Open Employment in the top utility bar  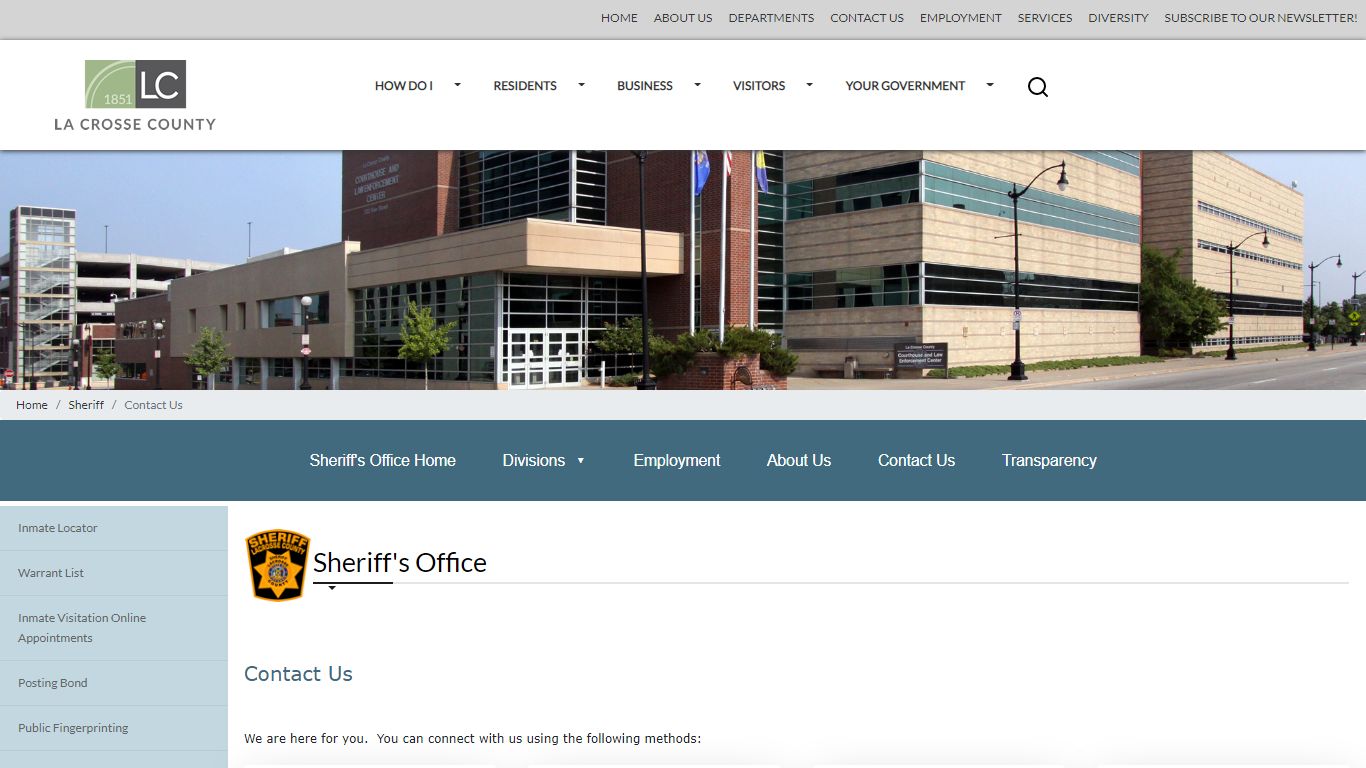[x=961, y=18]
